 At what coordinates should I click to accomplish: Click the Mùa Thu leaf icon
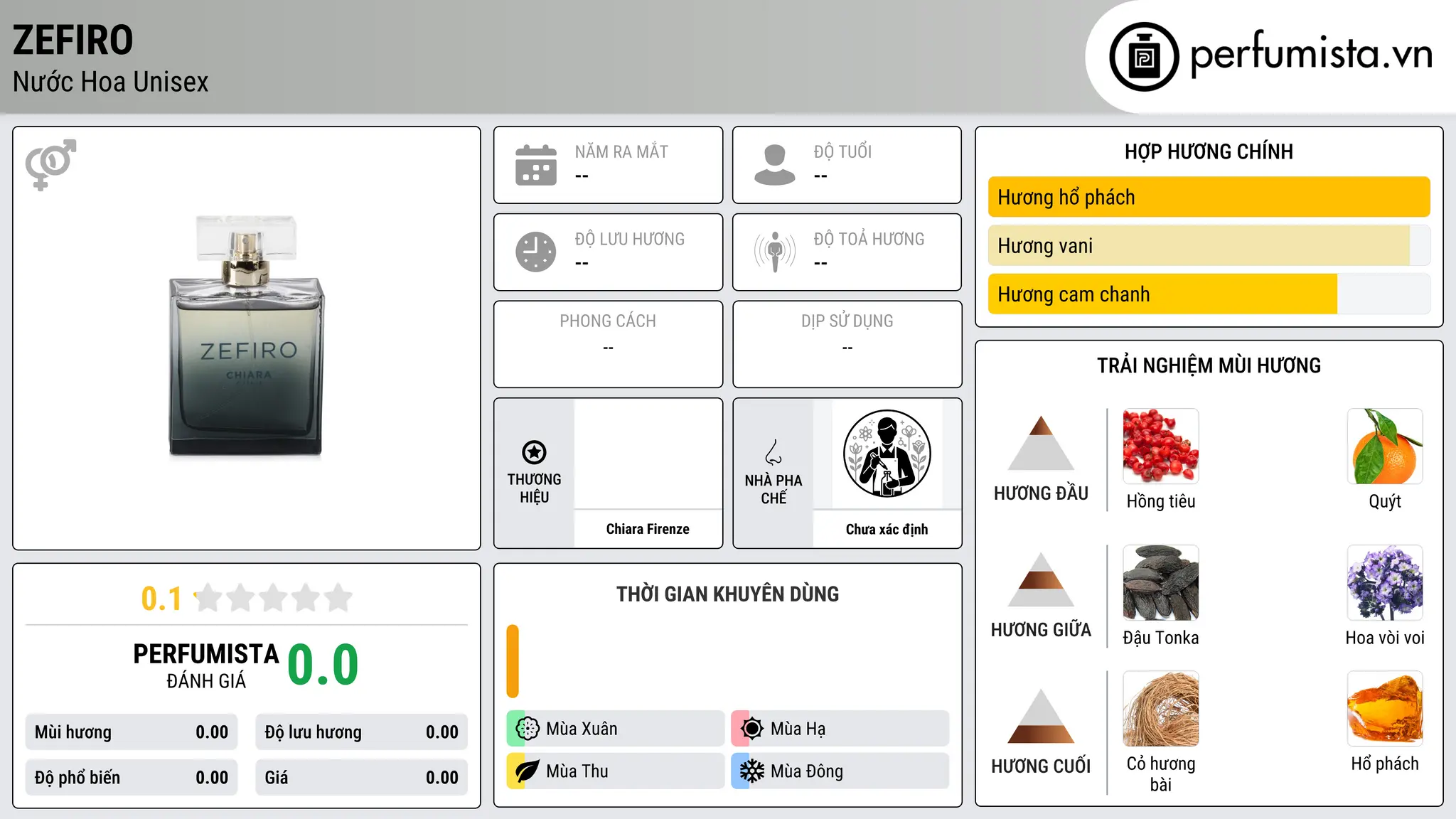tap(528, 771)
